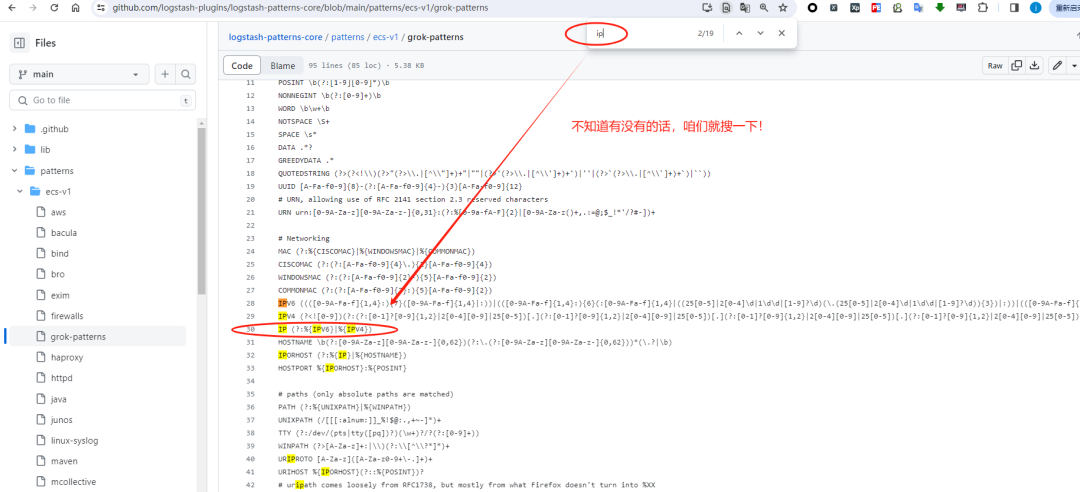Bookmark this page with the star
This screenshot has width=1080, height=492.
(x=782, y=8)
